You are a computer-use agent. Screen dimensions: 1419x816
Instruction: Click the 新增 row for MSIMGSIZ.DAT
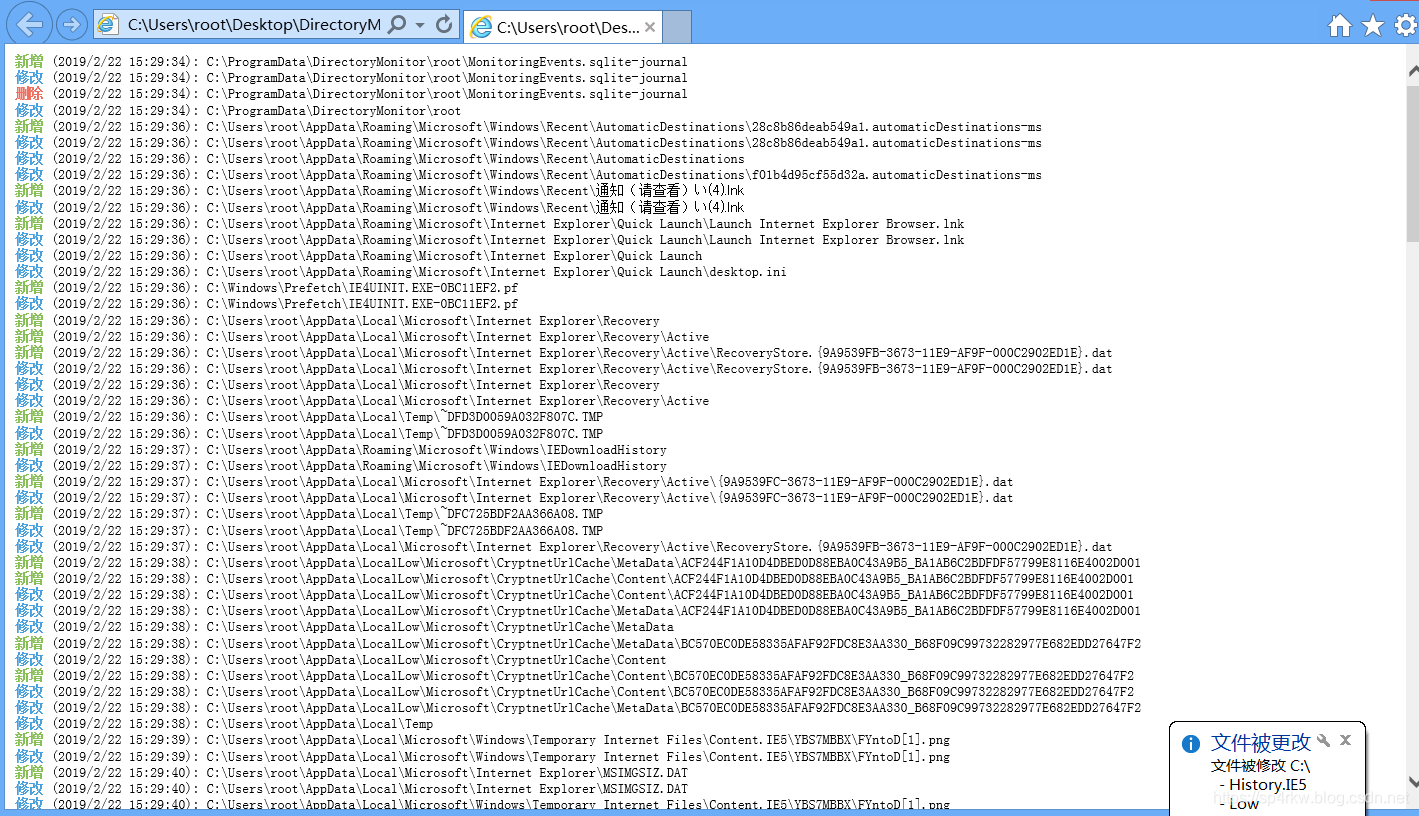coord(351,773)
